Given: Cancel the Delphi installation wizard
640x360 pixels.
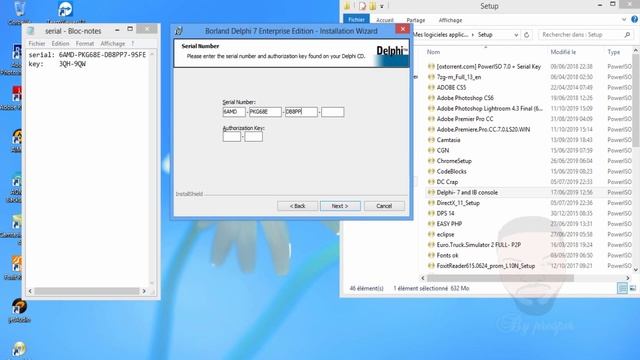Looking at the screenshot, I should [x=384, y=206].
